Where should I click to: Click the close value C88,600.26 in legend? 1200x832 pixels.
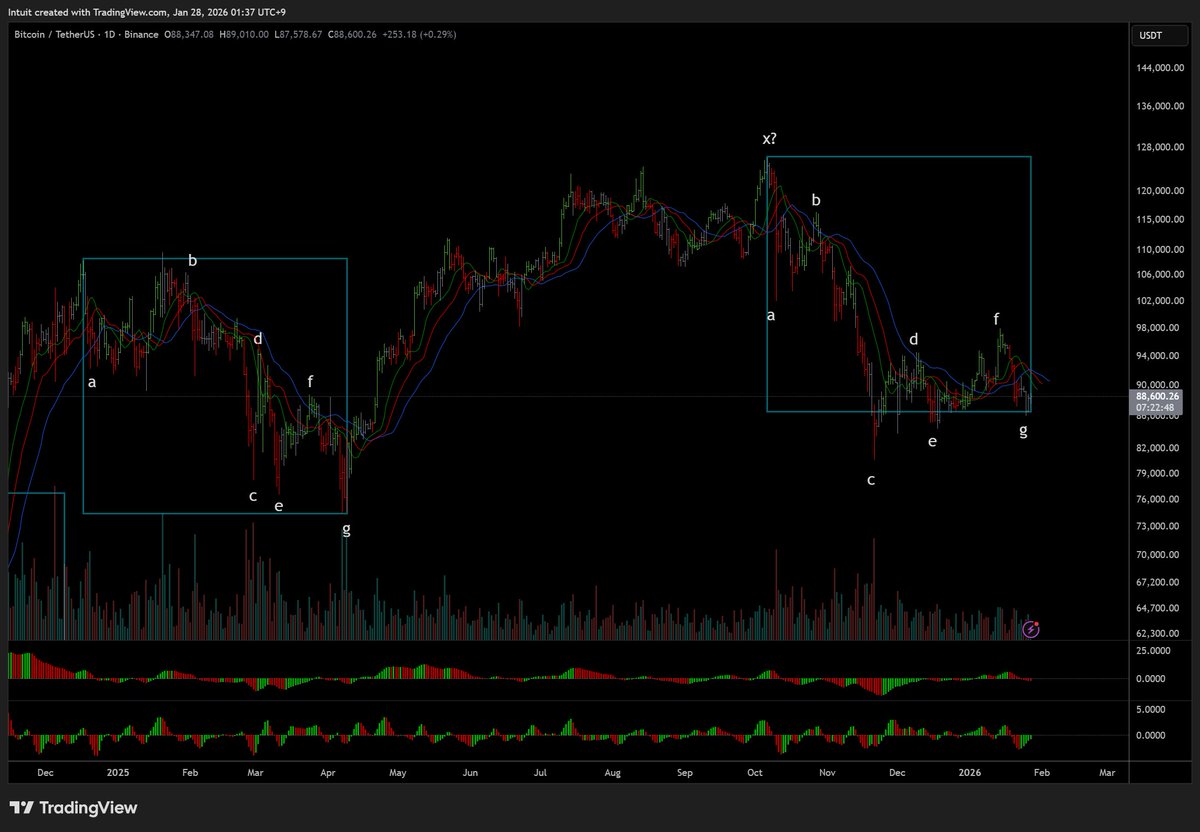[x=352, y=35]
